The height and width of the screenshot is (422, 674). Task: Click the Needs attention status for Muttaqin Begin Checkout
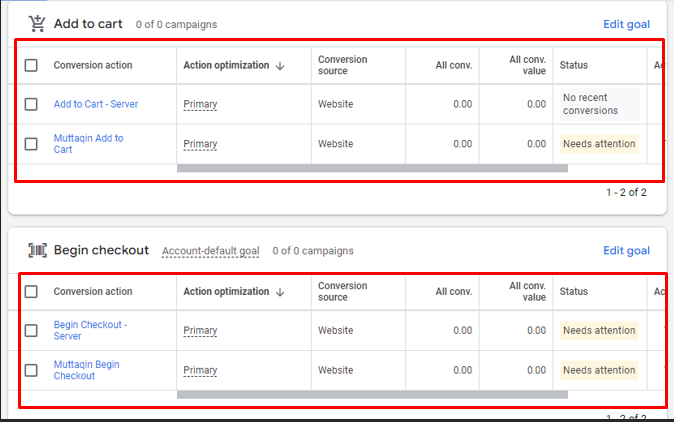point(598,370)
